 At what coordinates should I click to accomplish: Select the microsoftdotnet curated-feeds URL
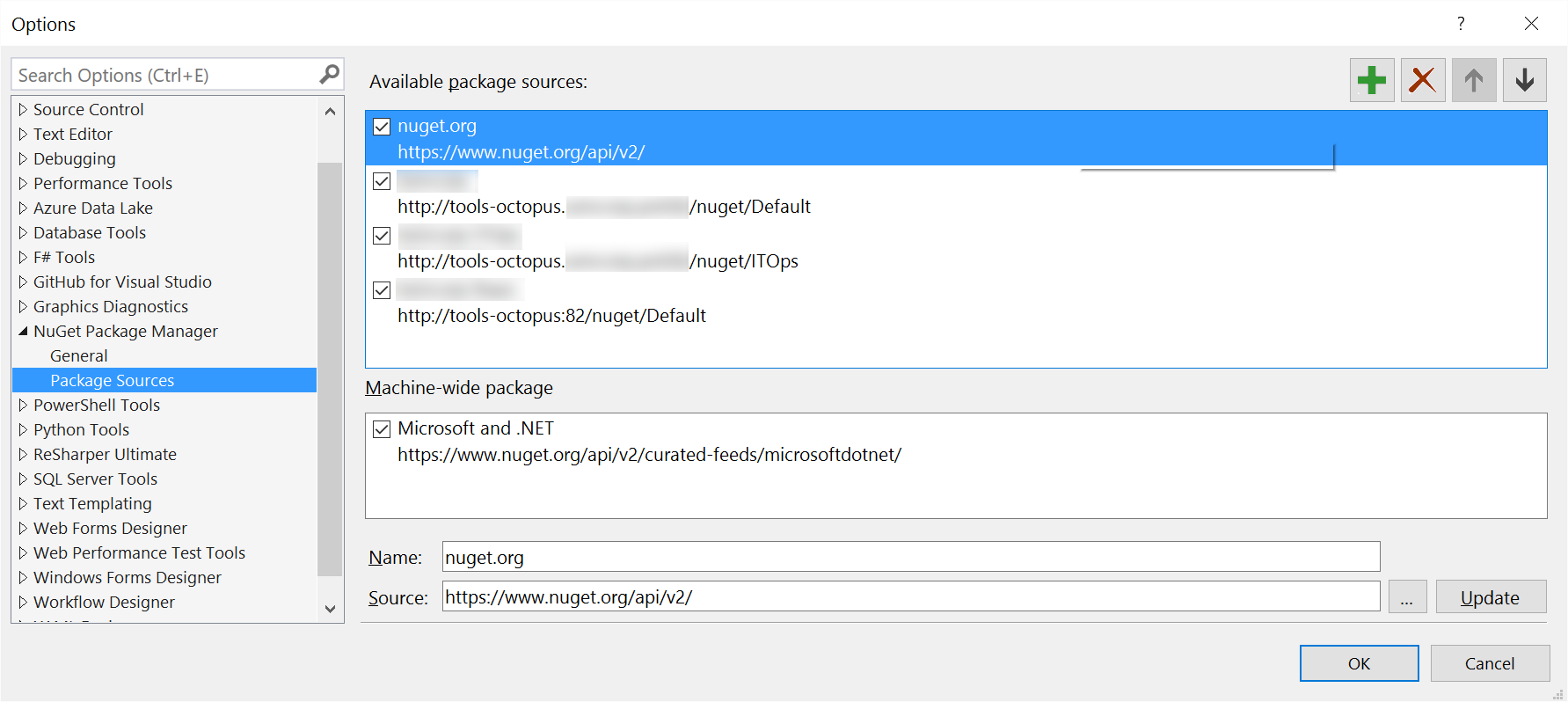click(x=649, y=455)
